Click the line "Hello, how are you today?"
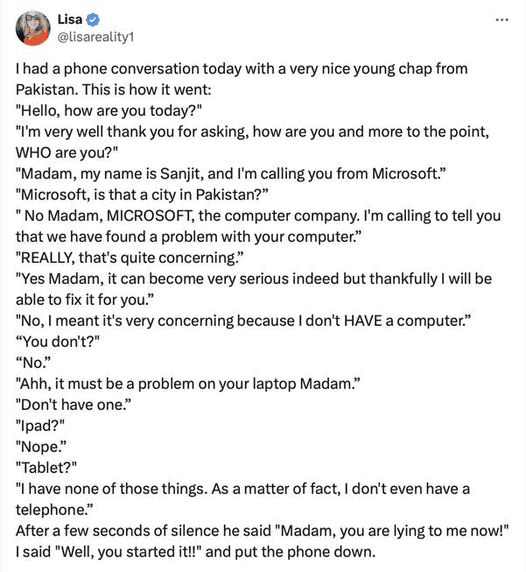The height and width of the screenshot is (572, 526). click(x=109, y=111)
